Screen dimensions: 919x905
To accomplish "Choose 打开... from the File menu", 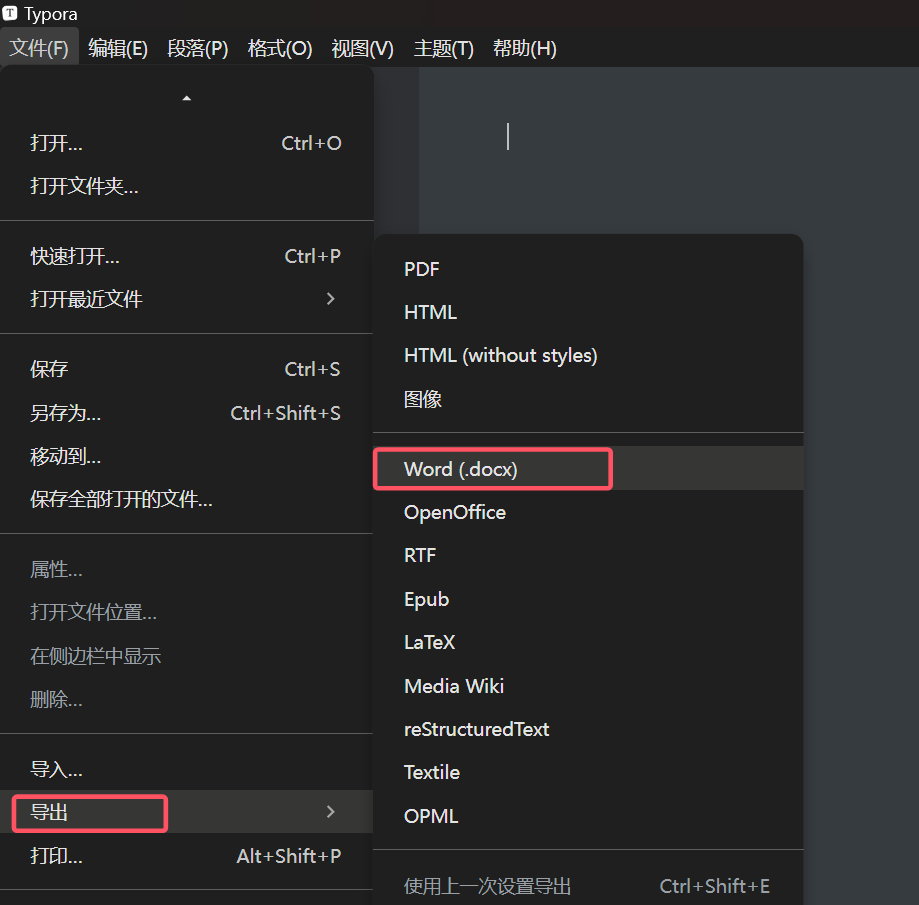I will point(186,143).
